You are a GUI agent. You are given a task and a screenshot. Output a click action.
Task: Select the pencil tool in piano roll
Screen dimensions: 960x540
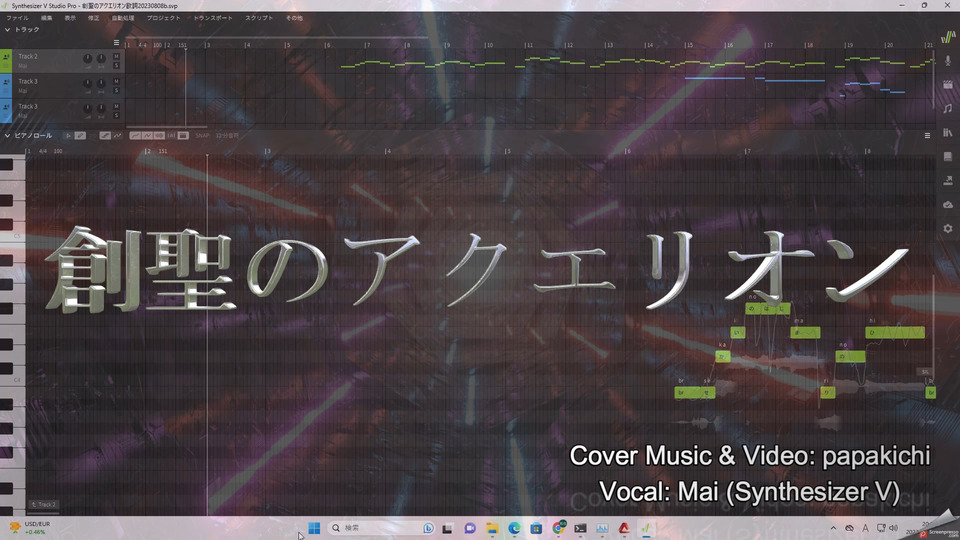click(x=80, y=135)
